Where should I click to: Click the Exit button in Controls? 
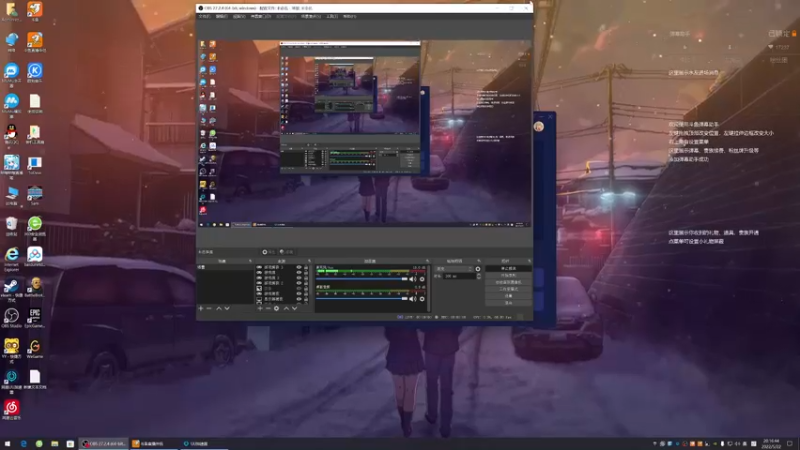point(508,303)
